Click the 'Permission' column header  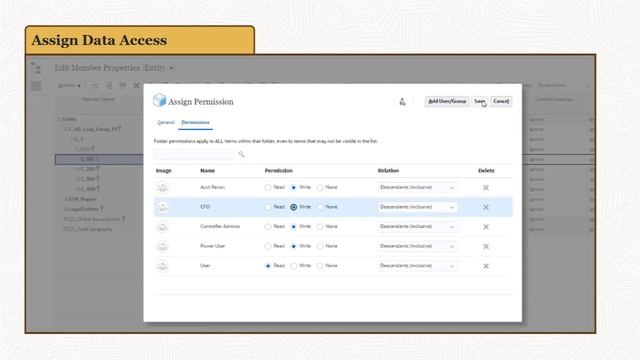point(279,171)
